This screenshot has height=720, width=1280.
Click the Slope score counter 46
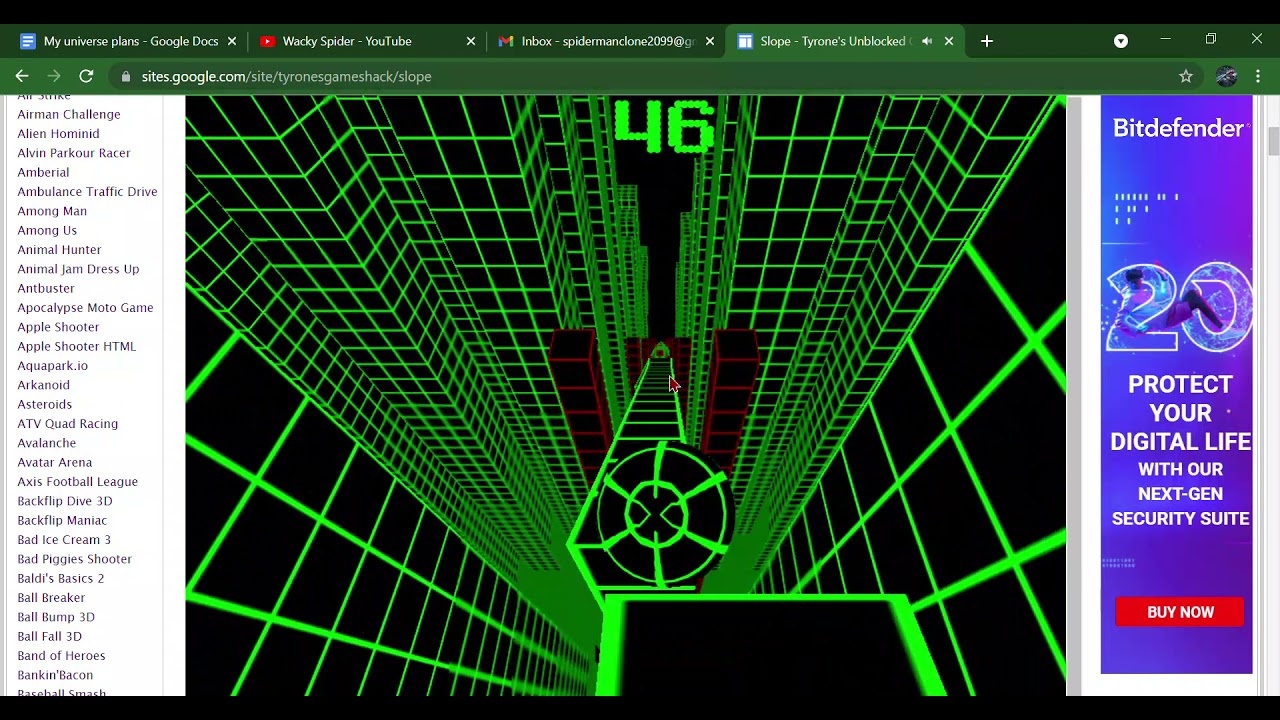tap(665, 127)
